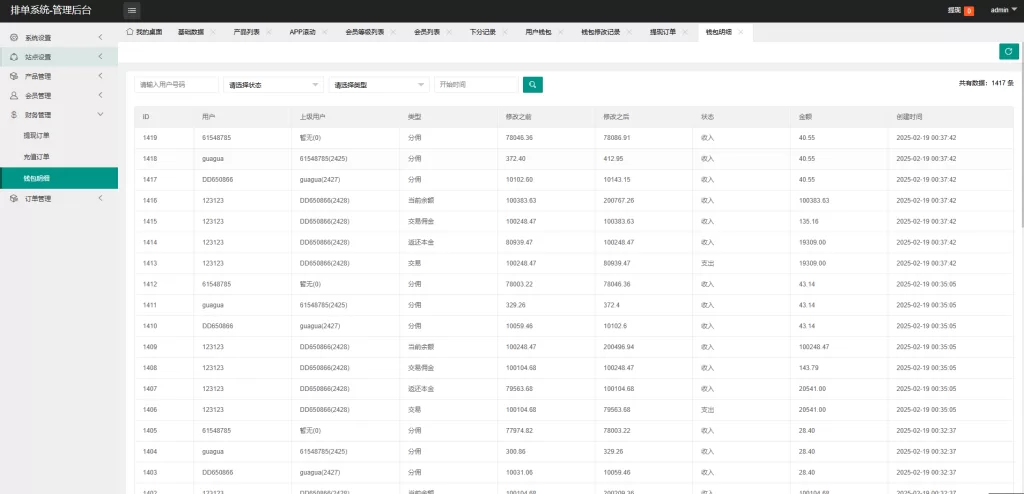Click the home icon for 我的桌面
Image resolution: width=1024 pixels, height=494 pixels.
coord(130,32)
